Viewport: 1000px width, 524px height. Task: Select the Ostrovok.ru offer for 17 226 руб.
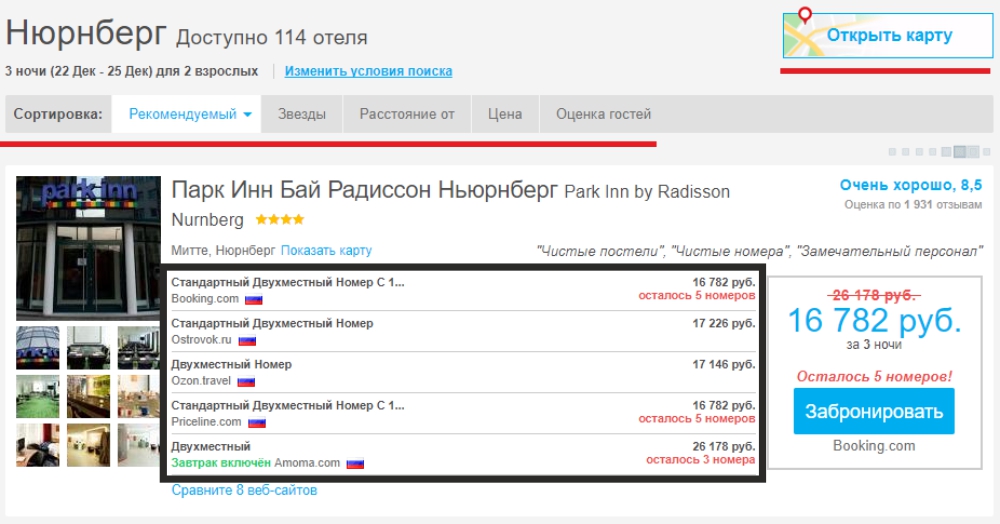click(463, 331)
